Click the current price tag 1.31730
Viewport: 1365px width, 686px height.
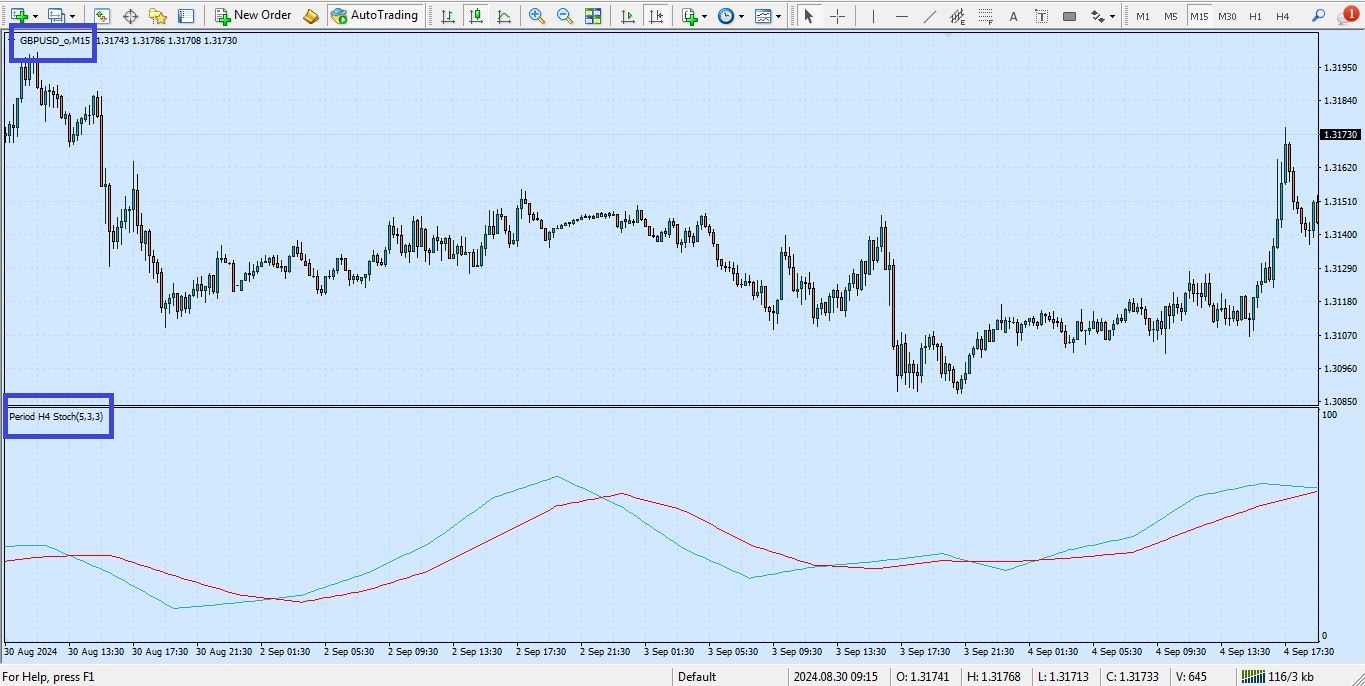[1340, 134]
